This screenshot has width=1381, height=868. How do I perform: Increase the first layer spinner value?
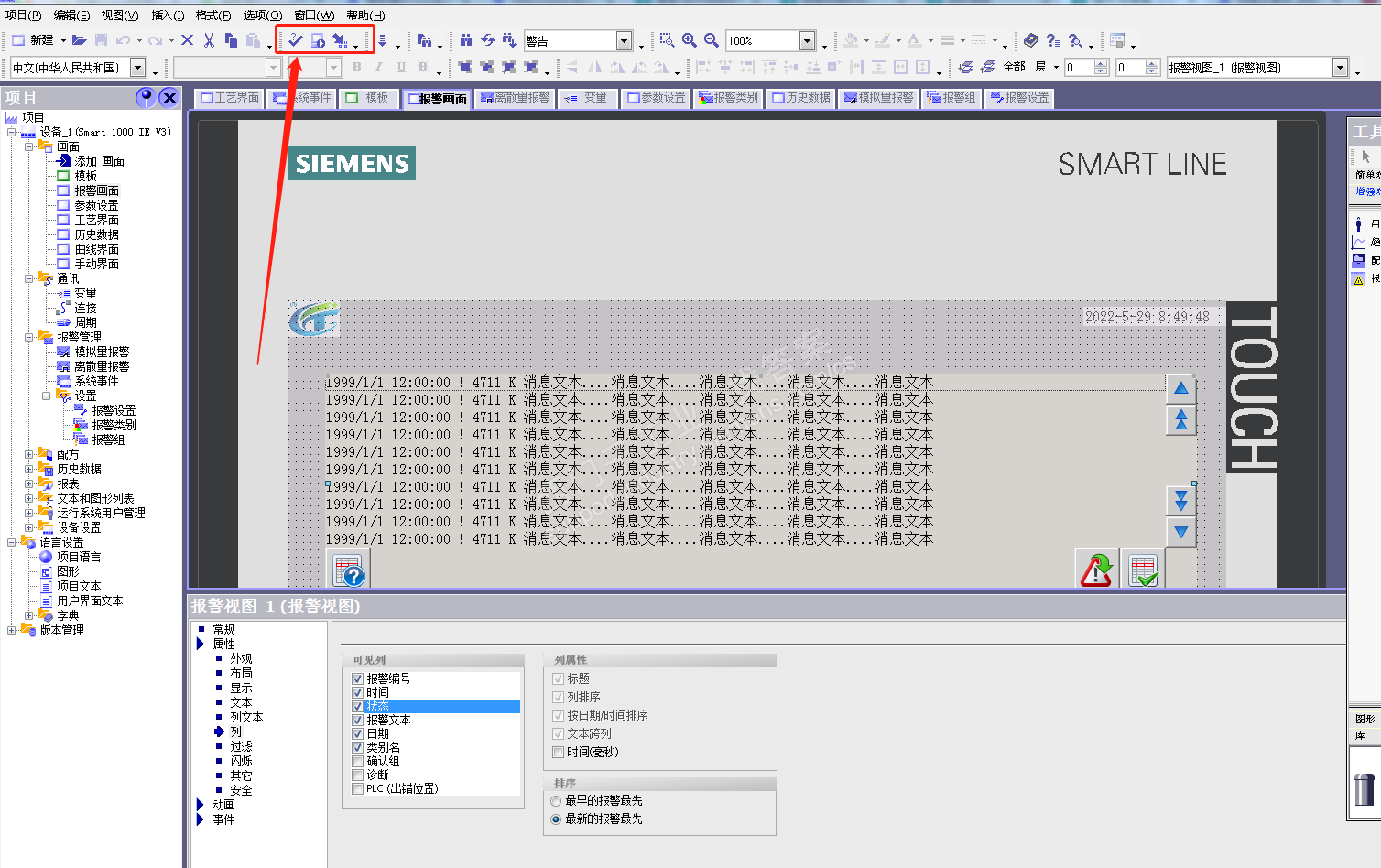coord(1101,63)
